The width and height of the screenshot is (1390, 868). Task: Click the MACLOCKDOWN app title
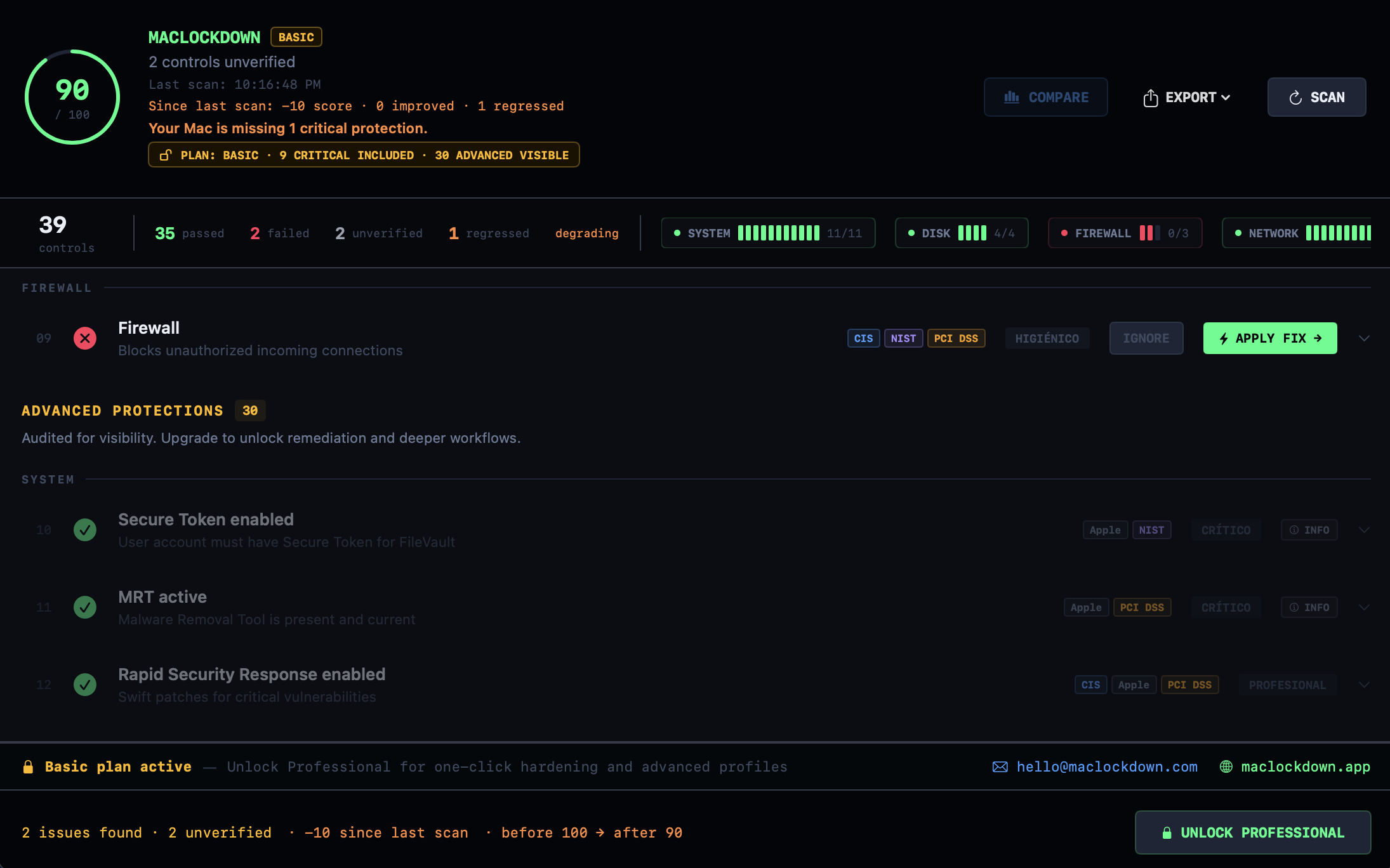(204, 37)
